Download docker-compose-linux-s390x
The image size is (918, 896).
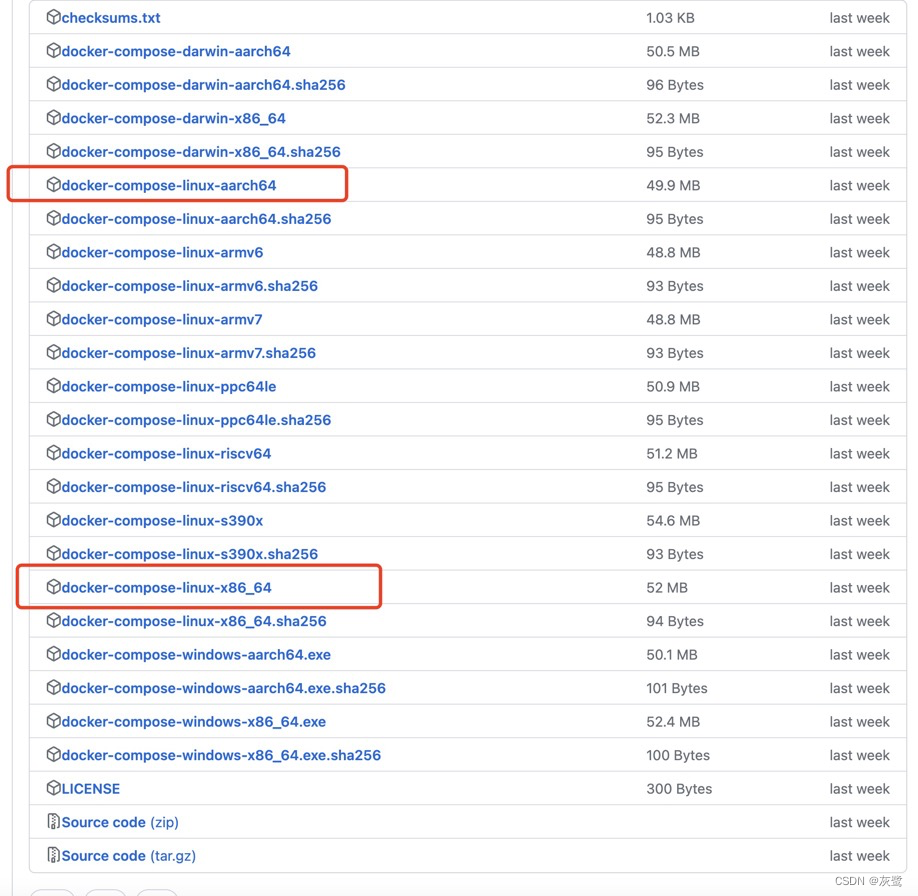point(162,521)
